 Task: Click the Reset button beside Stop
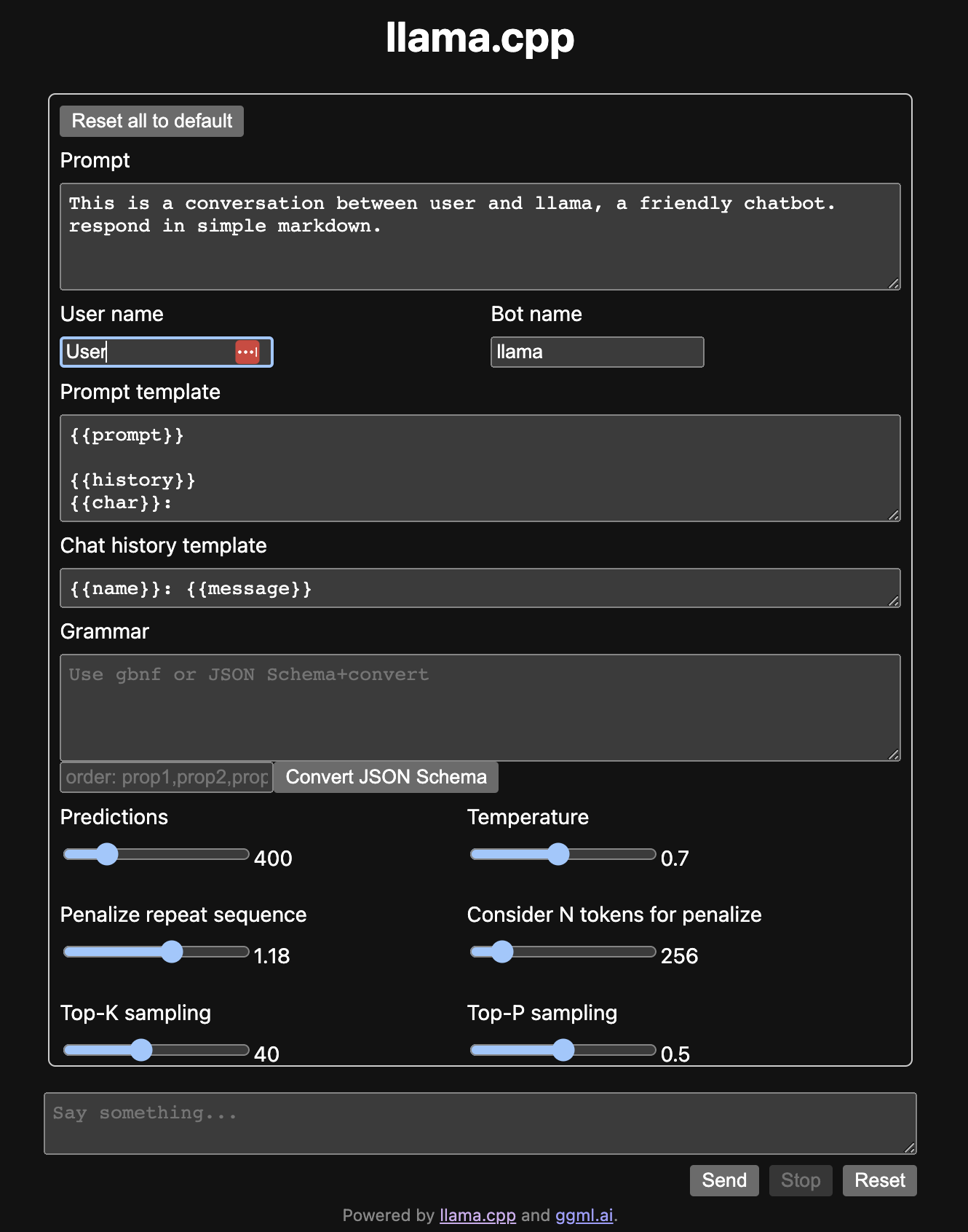point(880,1180)
